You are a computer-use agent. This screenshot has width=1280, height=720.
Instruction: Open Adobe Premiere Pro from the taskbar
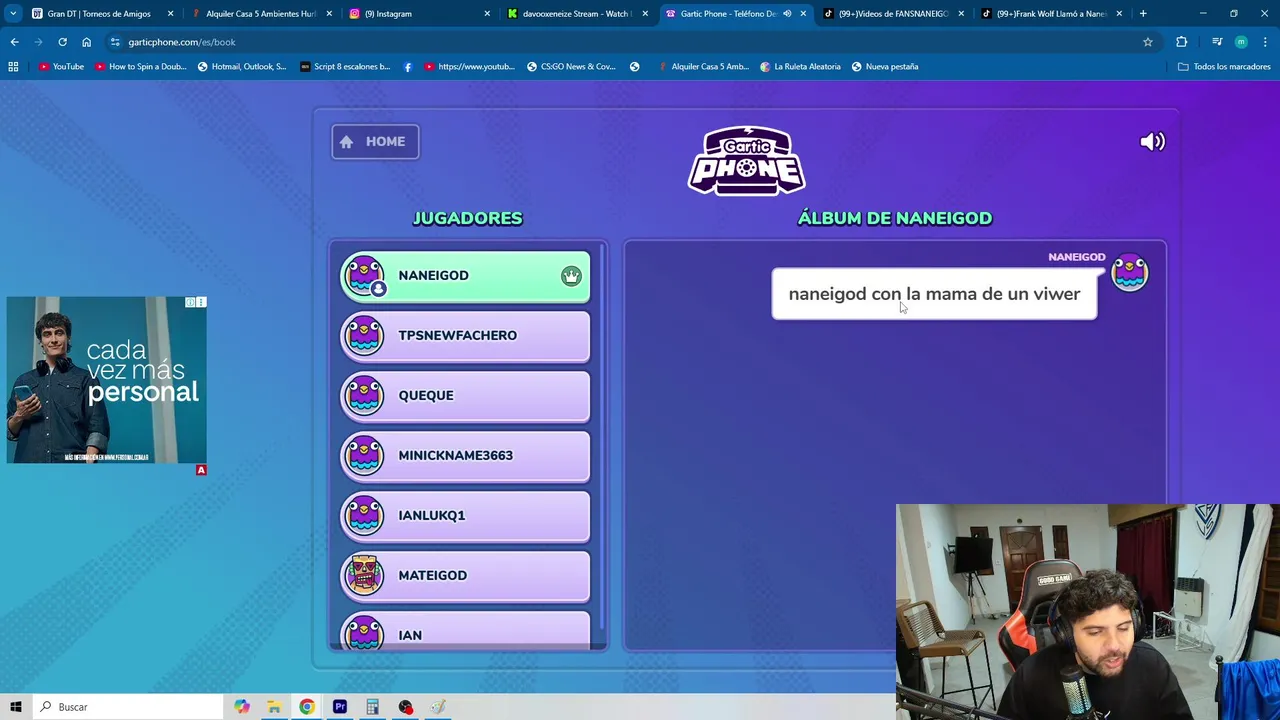[x=340, y=707]
